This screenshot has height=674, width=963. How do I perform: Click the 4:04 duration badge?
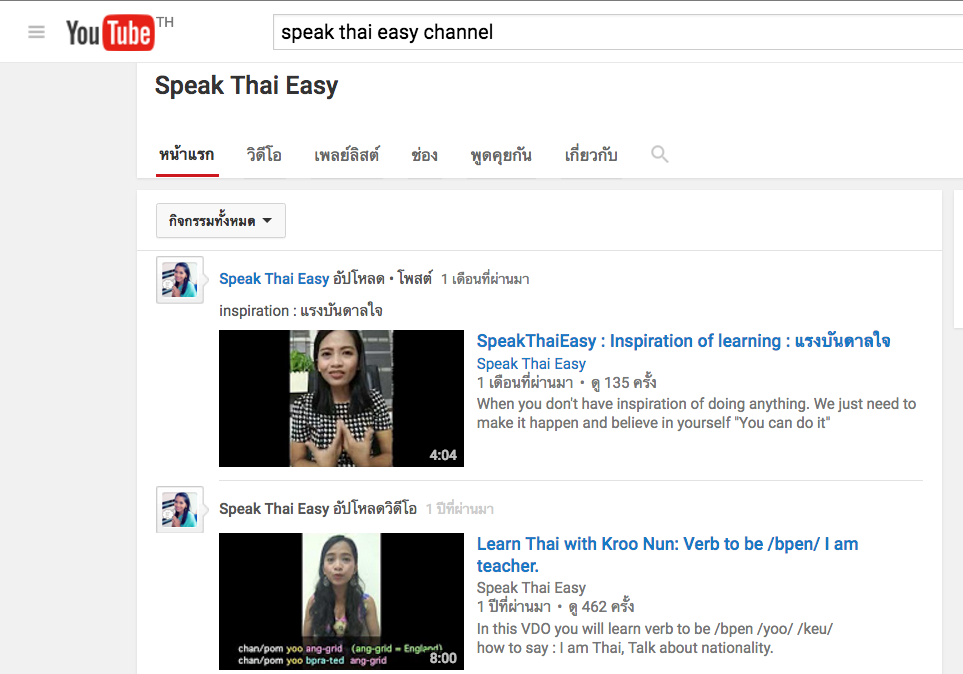tap(443, 455)
